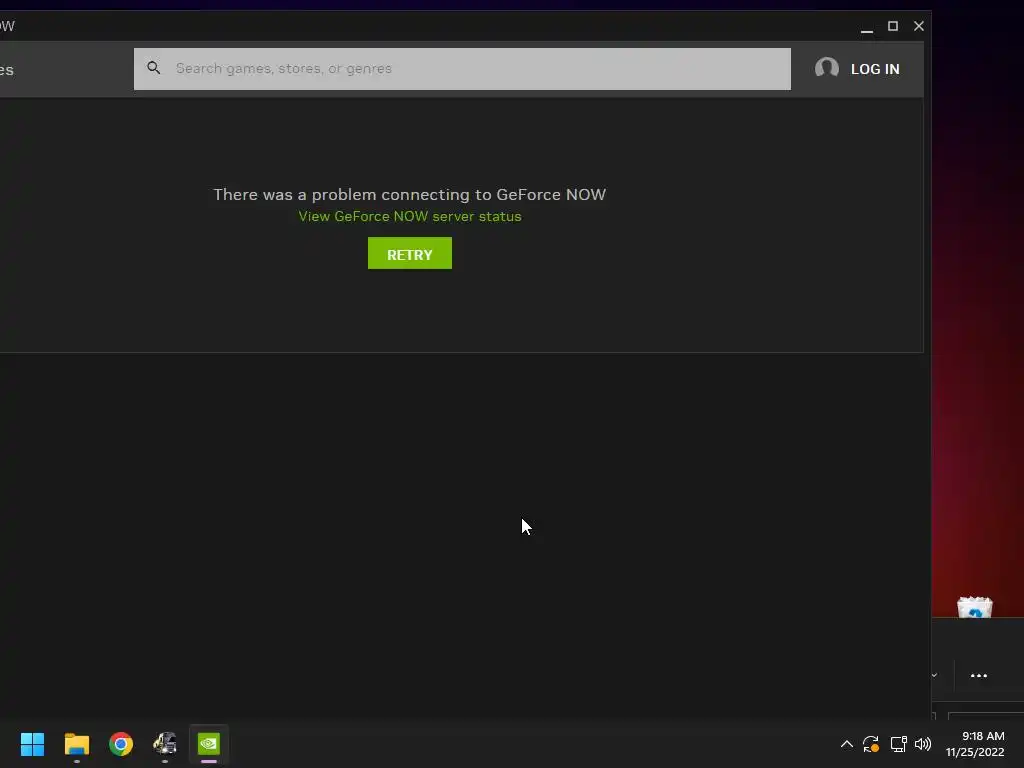Click the LOG IN button

pyautogui.click(x=874, y=69)
